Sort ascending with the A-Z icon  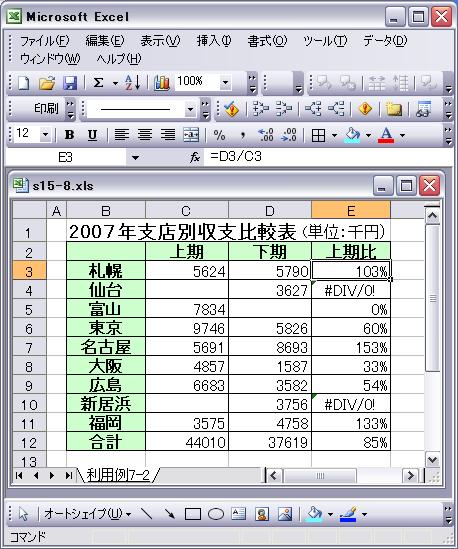click(133, 83)
